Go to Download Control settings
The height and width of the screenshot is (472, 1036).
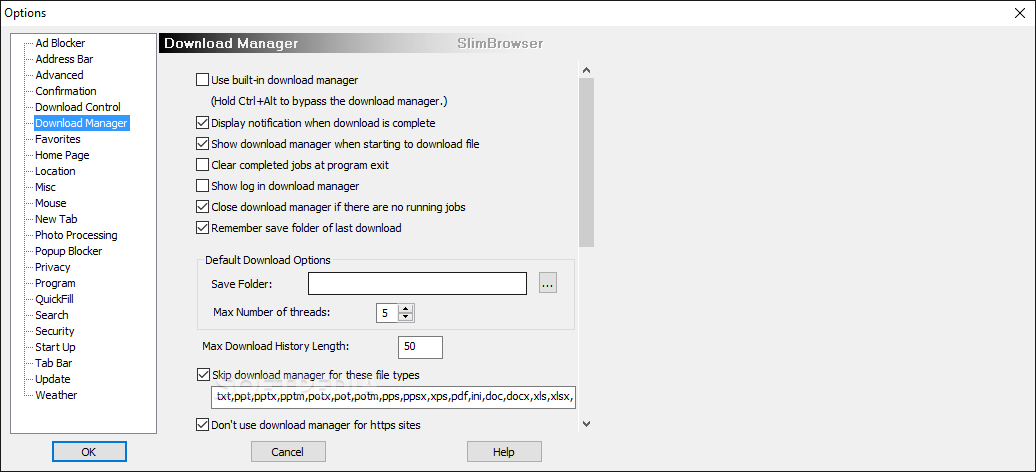[78, 106]
